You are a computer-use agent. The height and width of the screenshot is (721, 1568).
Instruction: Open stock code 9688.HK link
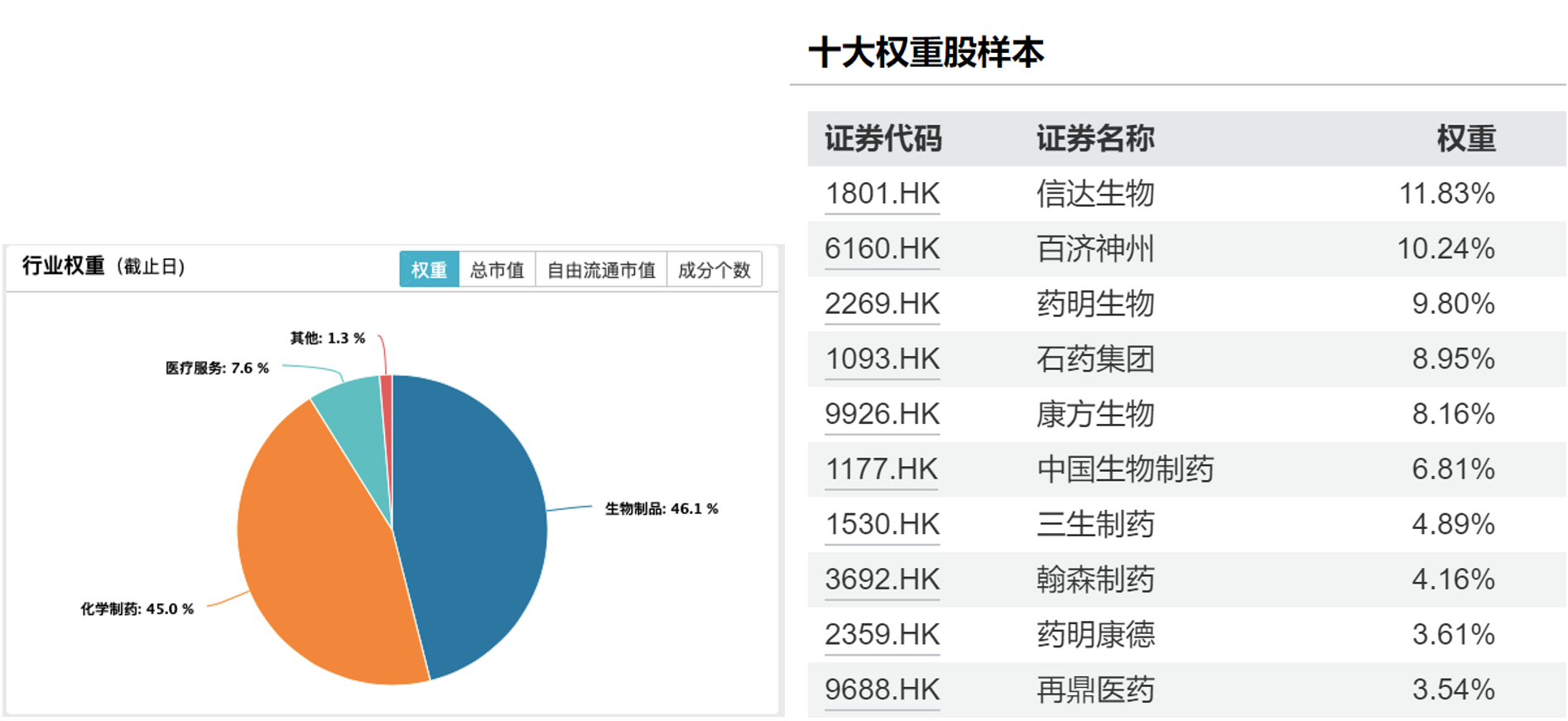point(883,690)
